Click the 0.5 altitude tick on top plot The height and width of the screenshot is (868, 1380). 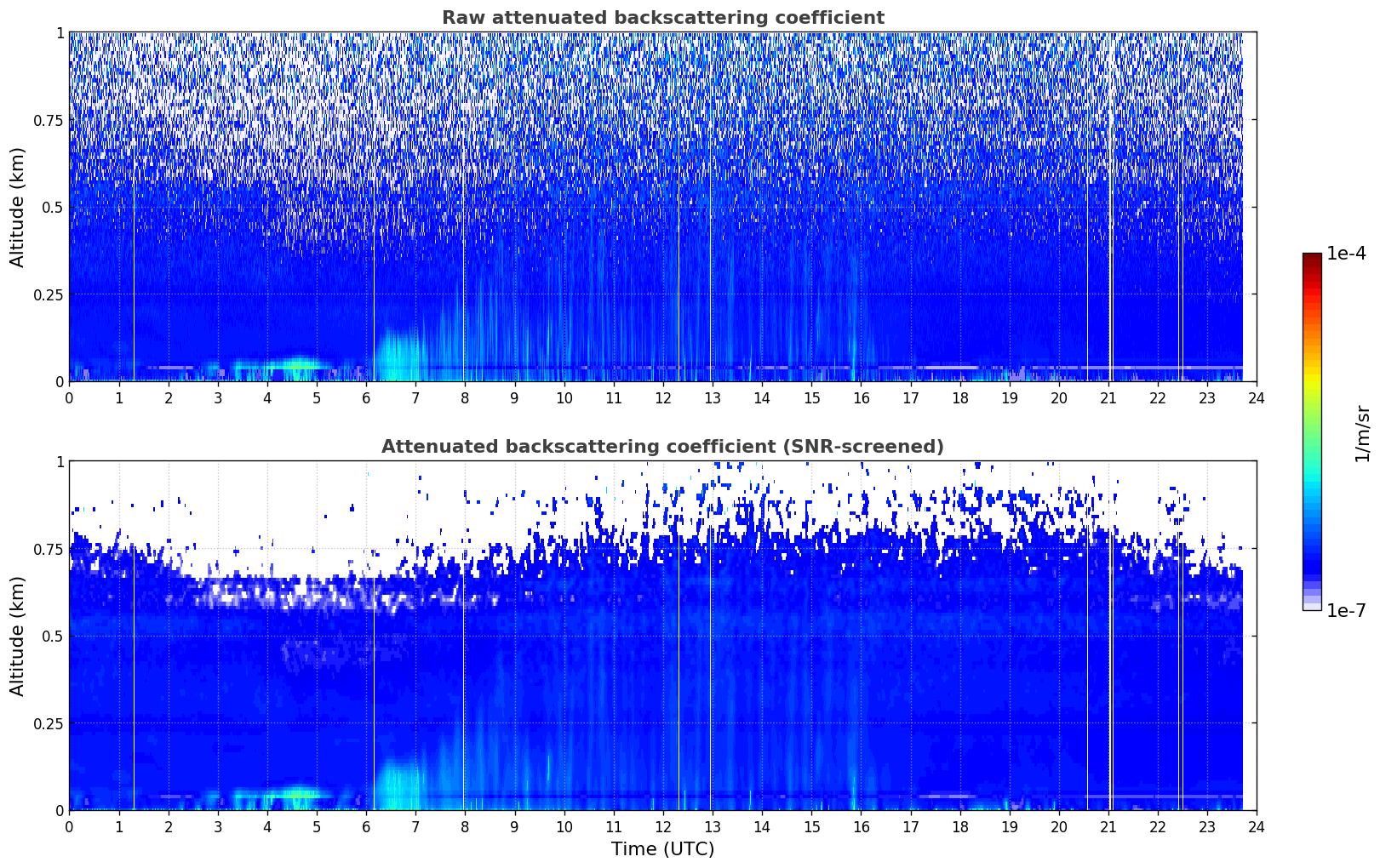tap(51, 207)
